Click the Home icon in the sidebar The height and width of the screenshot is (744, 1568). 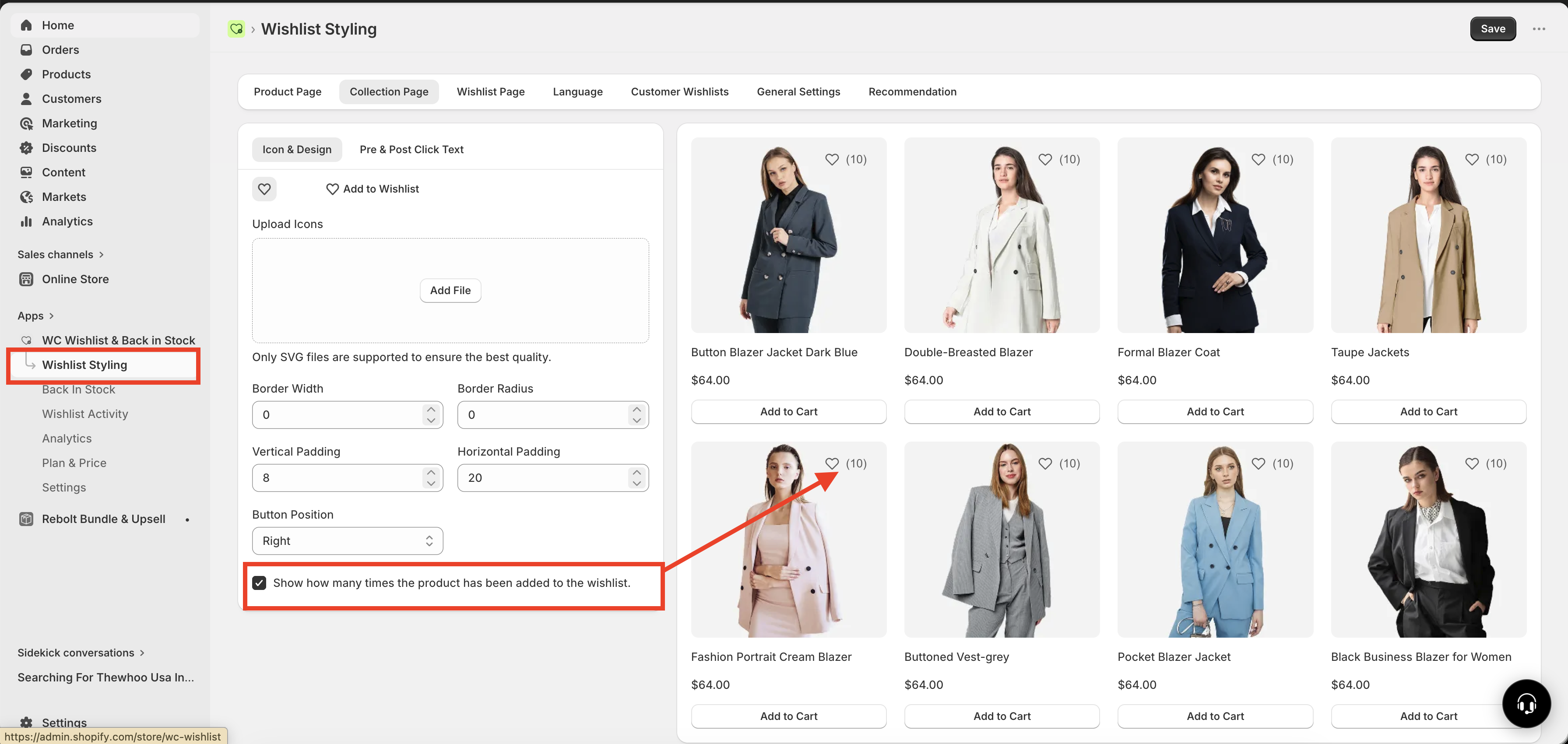point(26,25)
